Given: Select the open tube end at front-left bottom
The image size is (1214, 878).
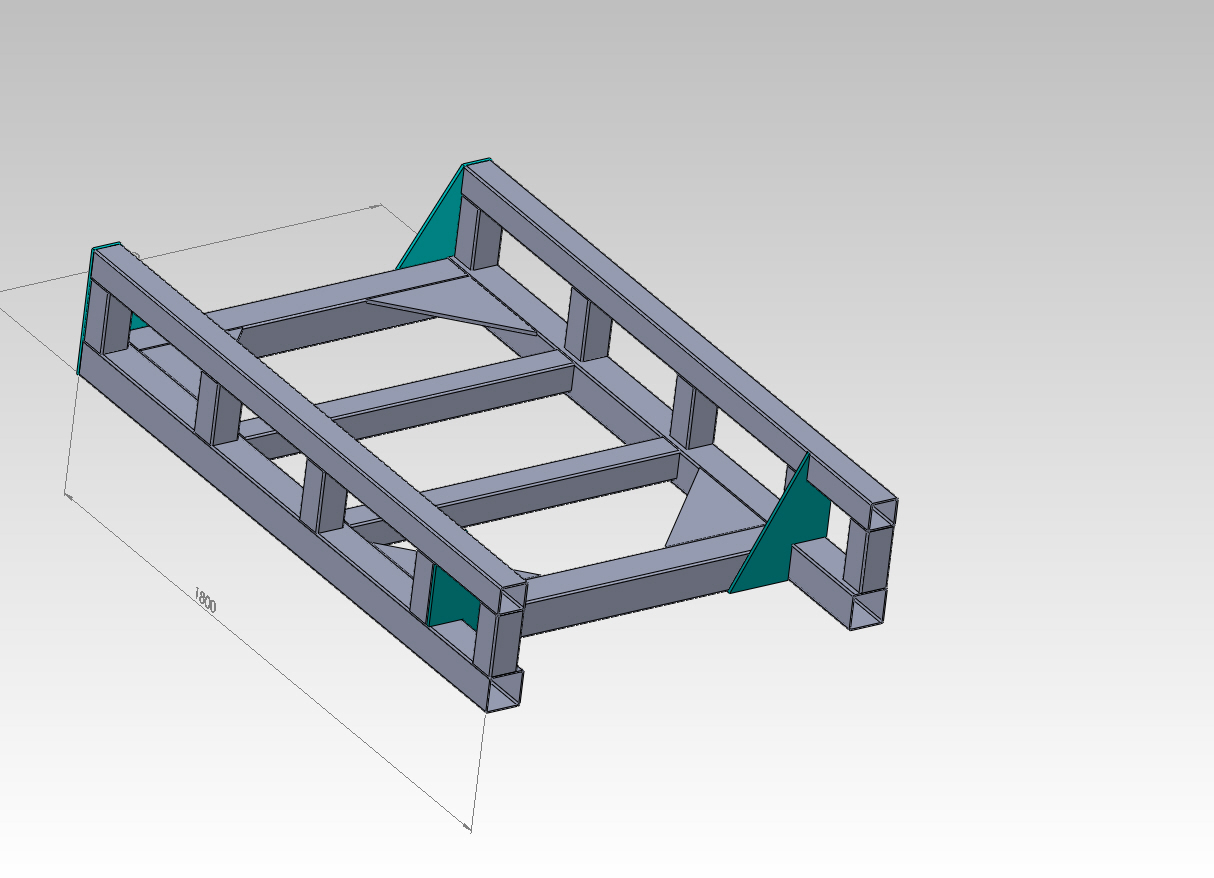Looking at the screenshot, I should coord(505,690).
